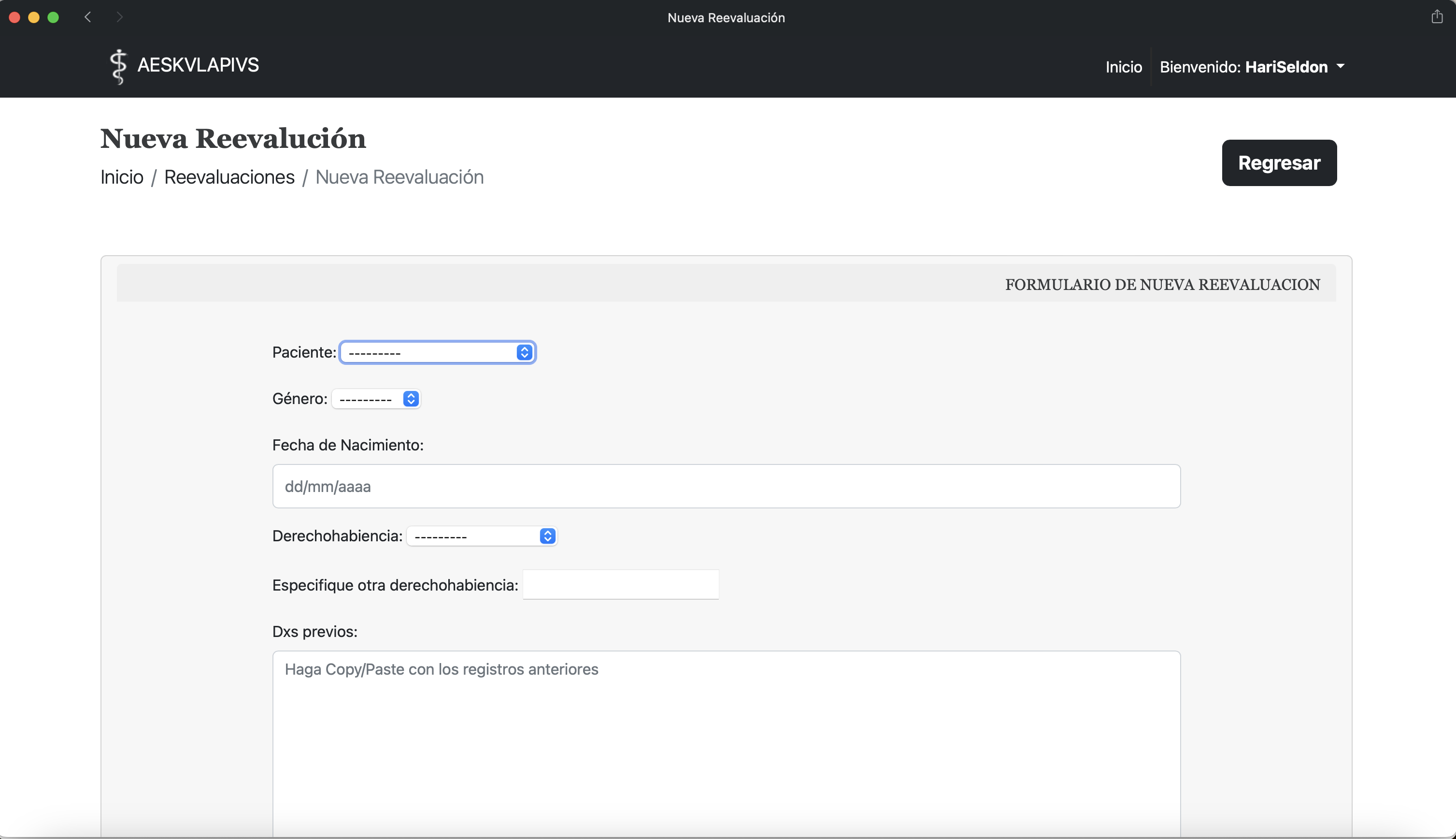
Task: Open the Género dropdown
Action: click(x=377, y=399)
